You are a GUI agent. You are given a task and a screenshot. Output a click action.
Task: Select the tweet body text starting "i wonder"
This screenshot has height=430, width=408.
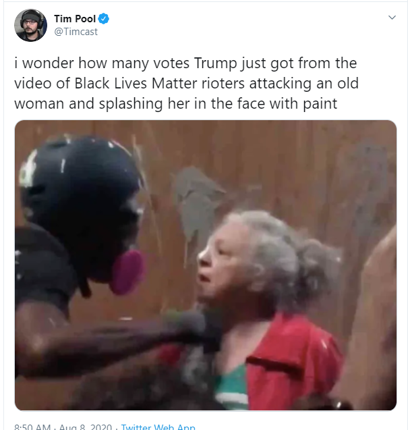click(x=186, y=83)
